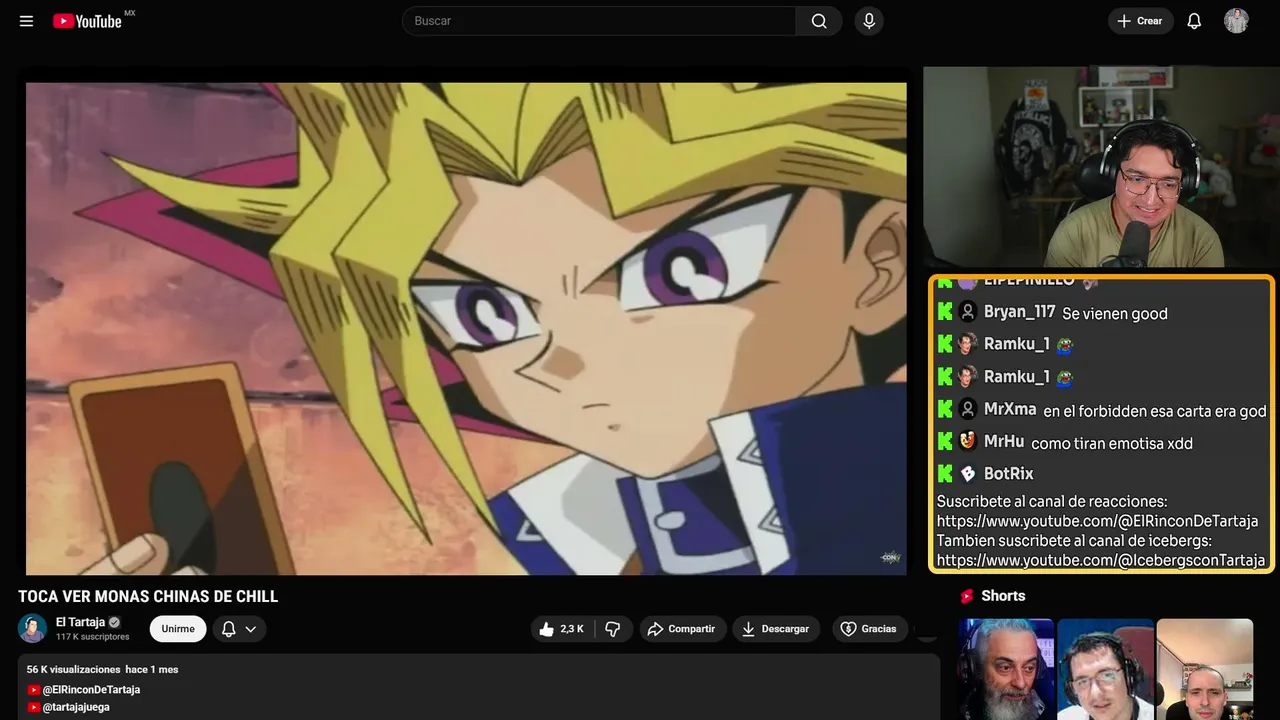Dislike the video with the thumbs-down icon
This screenshot has height=720, width=1280.
[613, 629]
